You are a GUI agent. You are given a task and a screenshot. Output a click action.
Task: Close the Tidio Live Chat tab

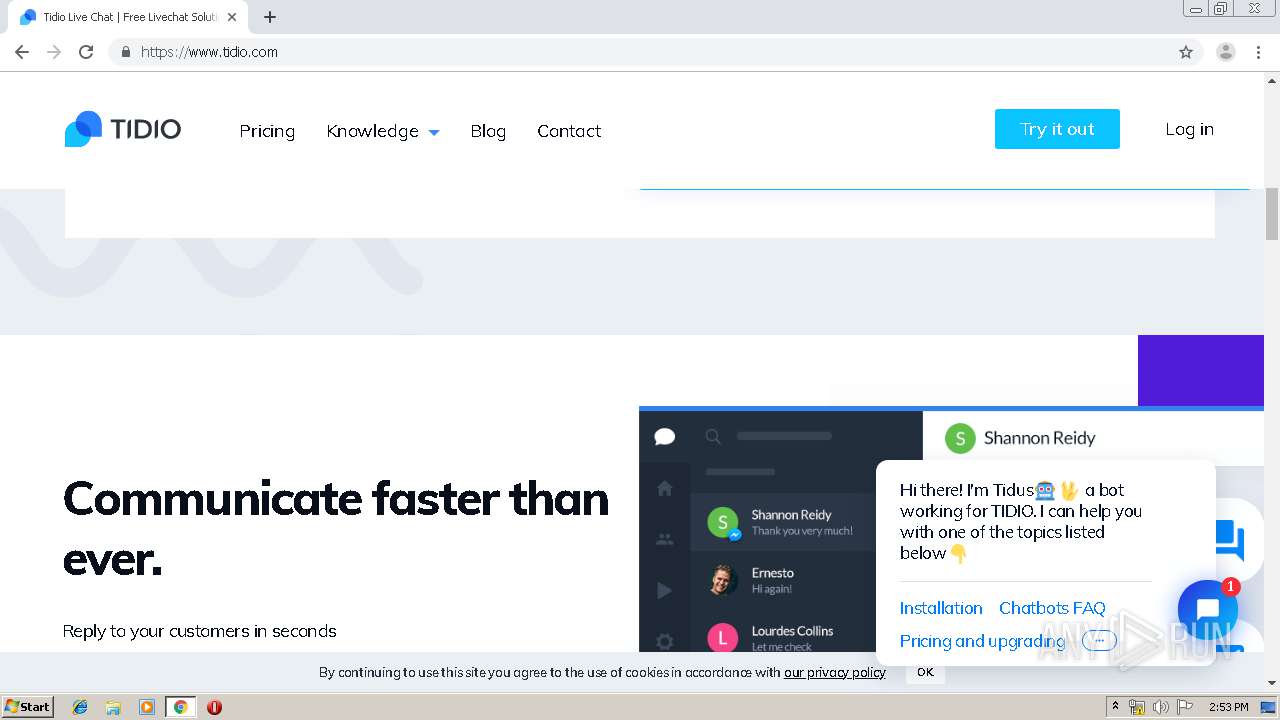pos(232,17)
